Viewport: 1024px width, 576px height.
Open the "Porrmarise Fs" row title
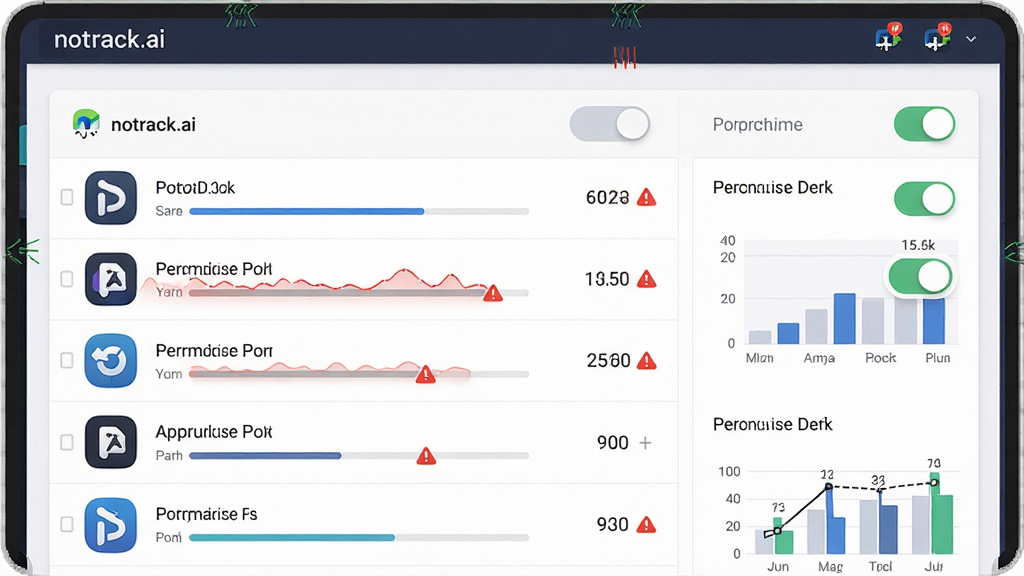coord(206,514)
